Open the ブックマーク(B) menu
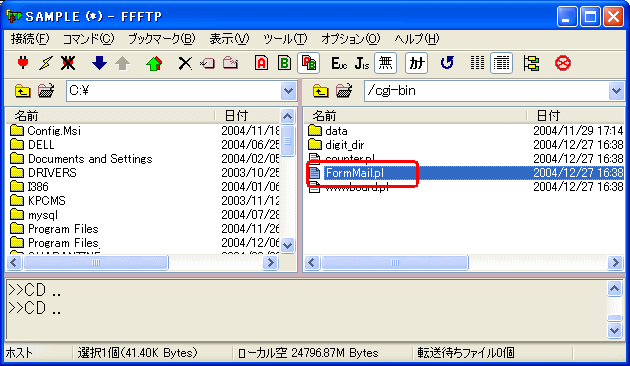 point(162,39)
